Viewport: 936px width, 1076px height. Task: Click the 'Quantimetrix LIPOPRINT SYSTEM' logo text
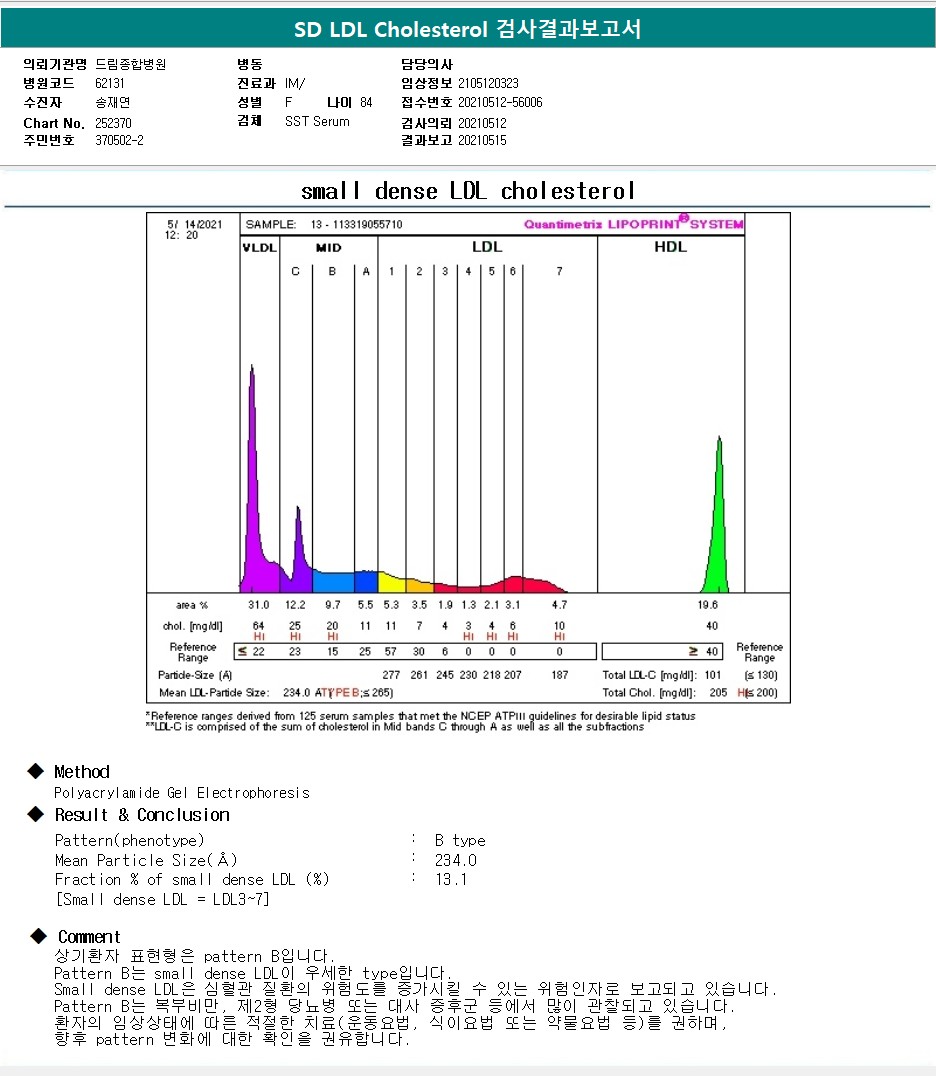click(x=633, y=223)
